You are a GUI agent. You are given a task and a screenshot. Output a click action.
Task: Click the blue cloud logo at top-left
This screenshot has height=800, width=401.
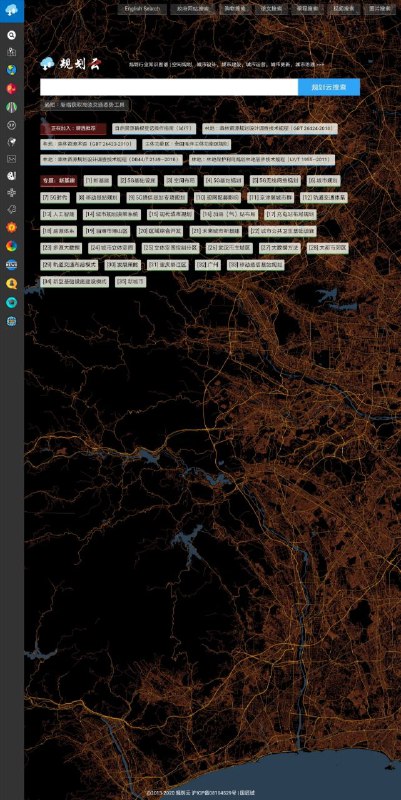[x=11, y=9]
